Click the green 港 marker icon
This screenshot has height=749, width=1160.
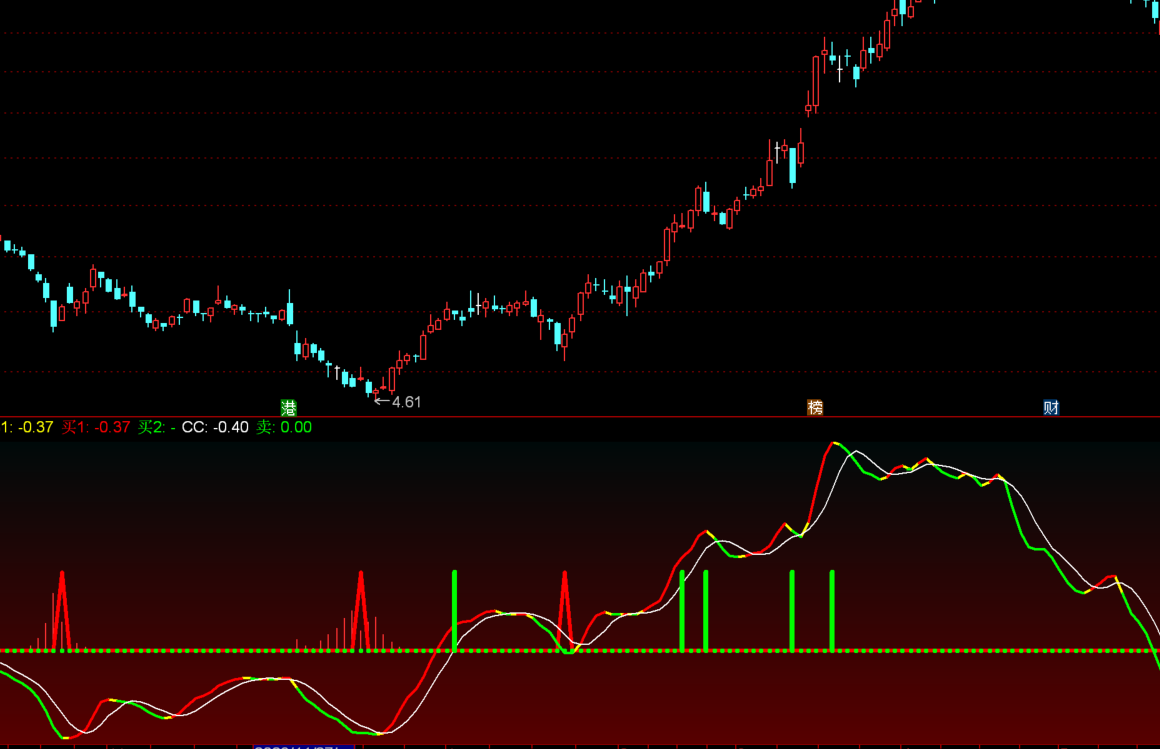point(289,407)
